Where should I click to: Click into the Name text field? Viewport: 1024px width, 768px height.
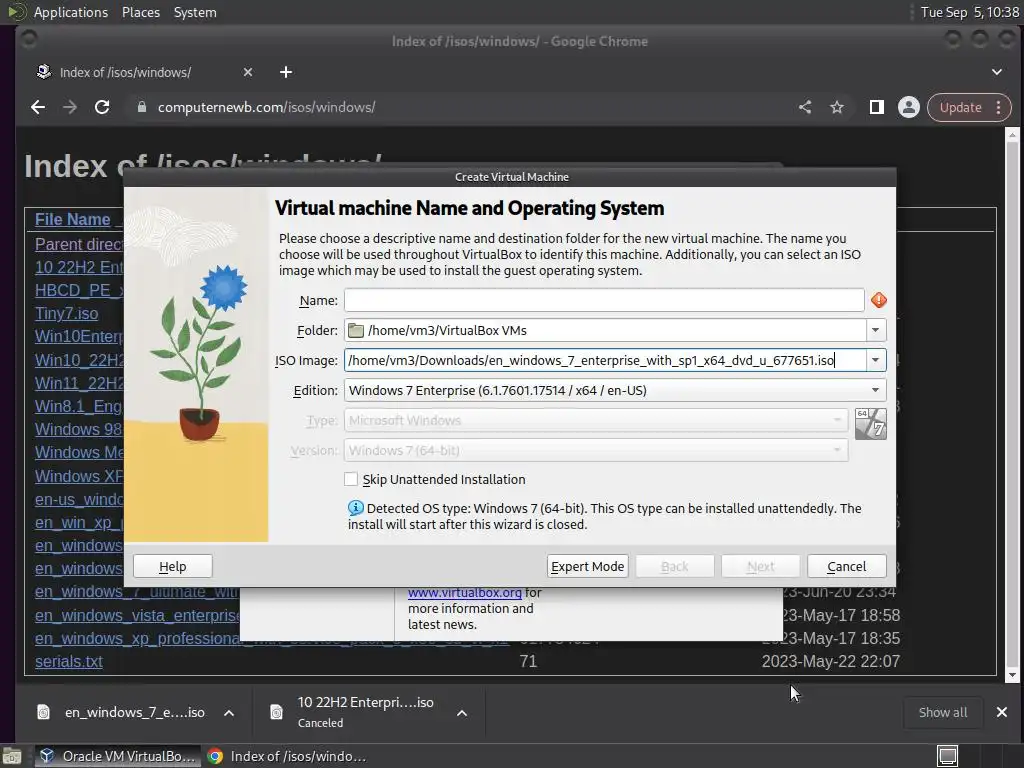[x=604, y=300]
